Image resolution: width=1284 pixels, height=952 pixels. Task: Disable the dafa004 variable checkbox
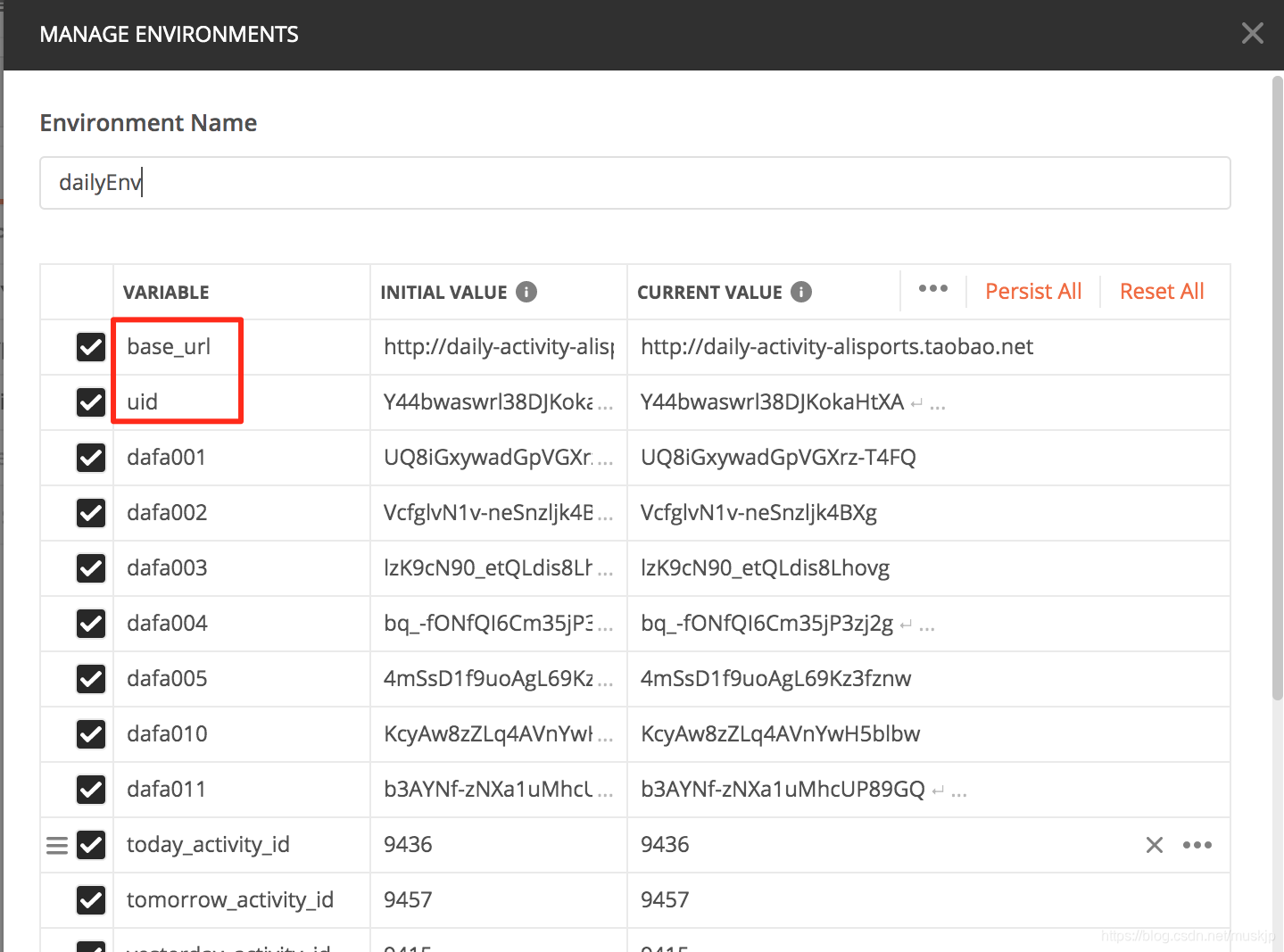point(91,624)
